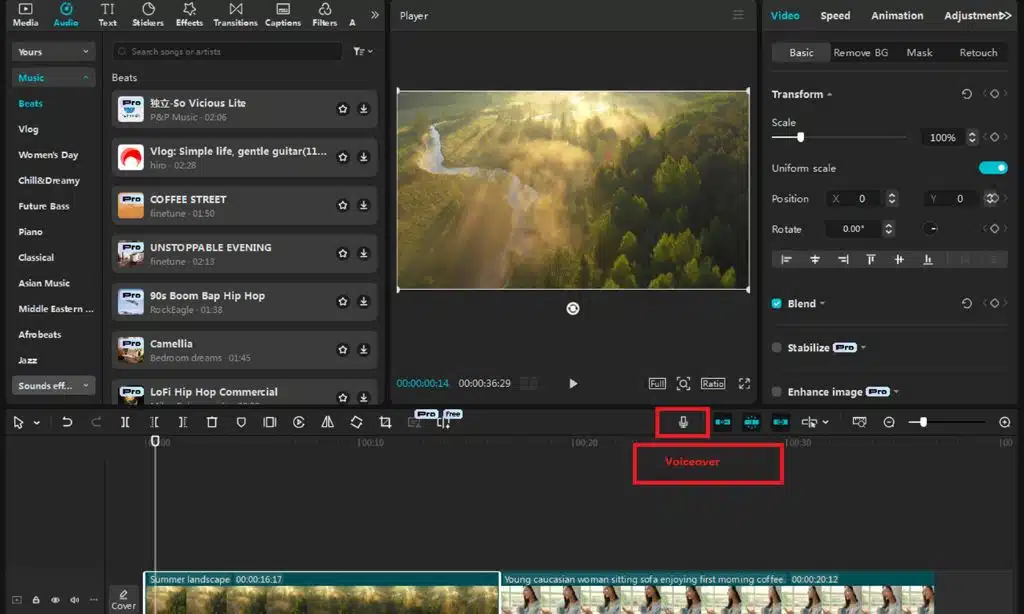Record a voiceover with the microphone icon
Viewport: 1024px width, 614px height.
tap(682, 421)
